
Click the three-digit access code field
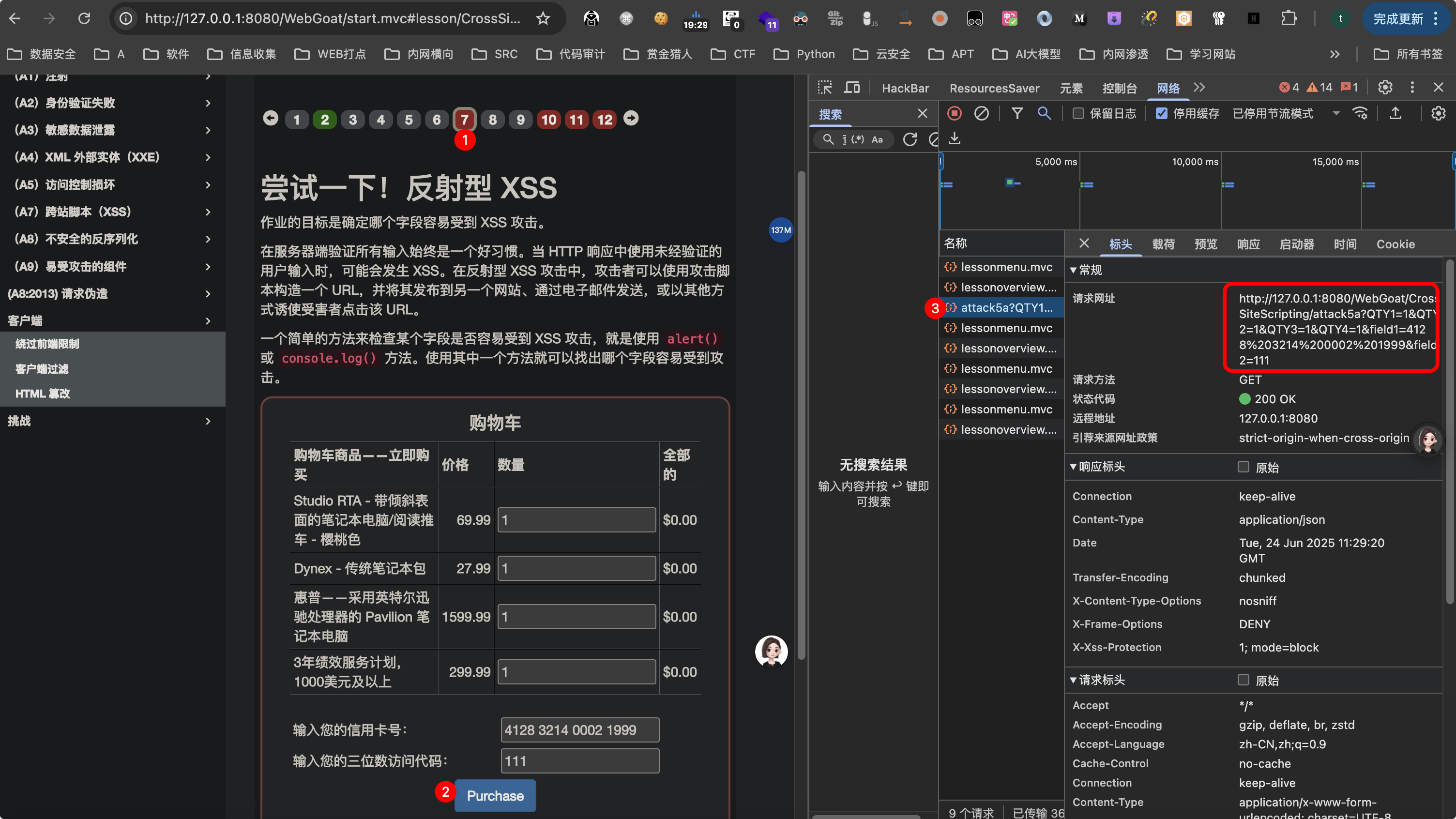pos(579,761)
